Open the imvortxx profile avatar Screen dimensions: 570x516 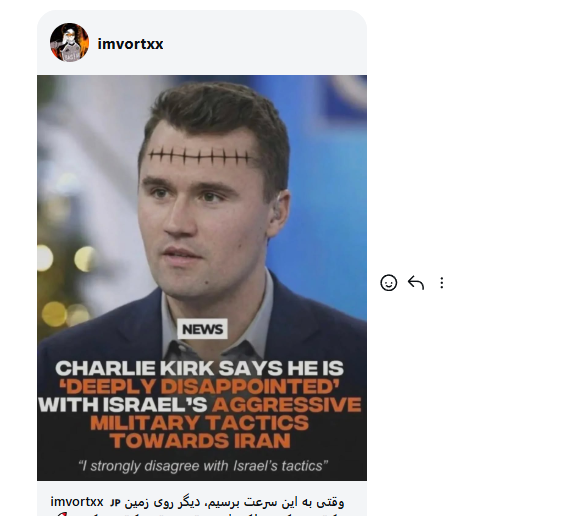coord(69,43)
